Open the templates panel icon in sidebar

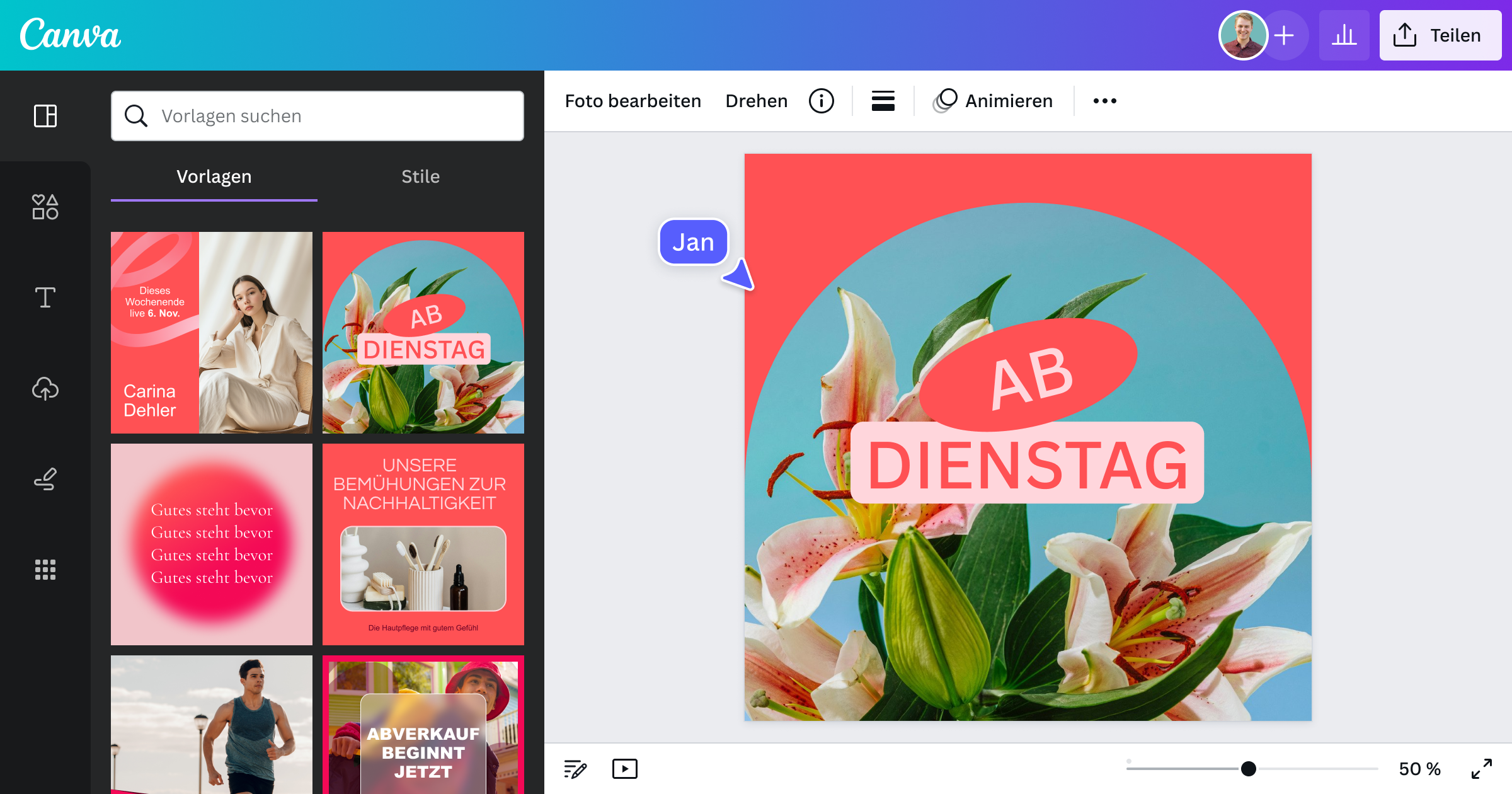click(45, 116)
